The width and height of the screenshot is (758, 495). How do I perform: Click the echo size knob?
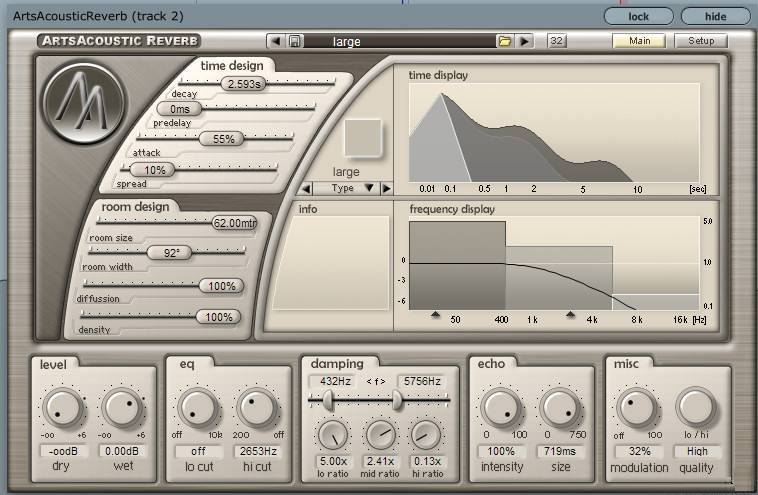[x=561, y=408]
